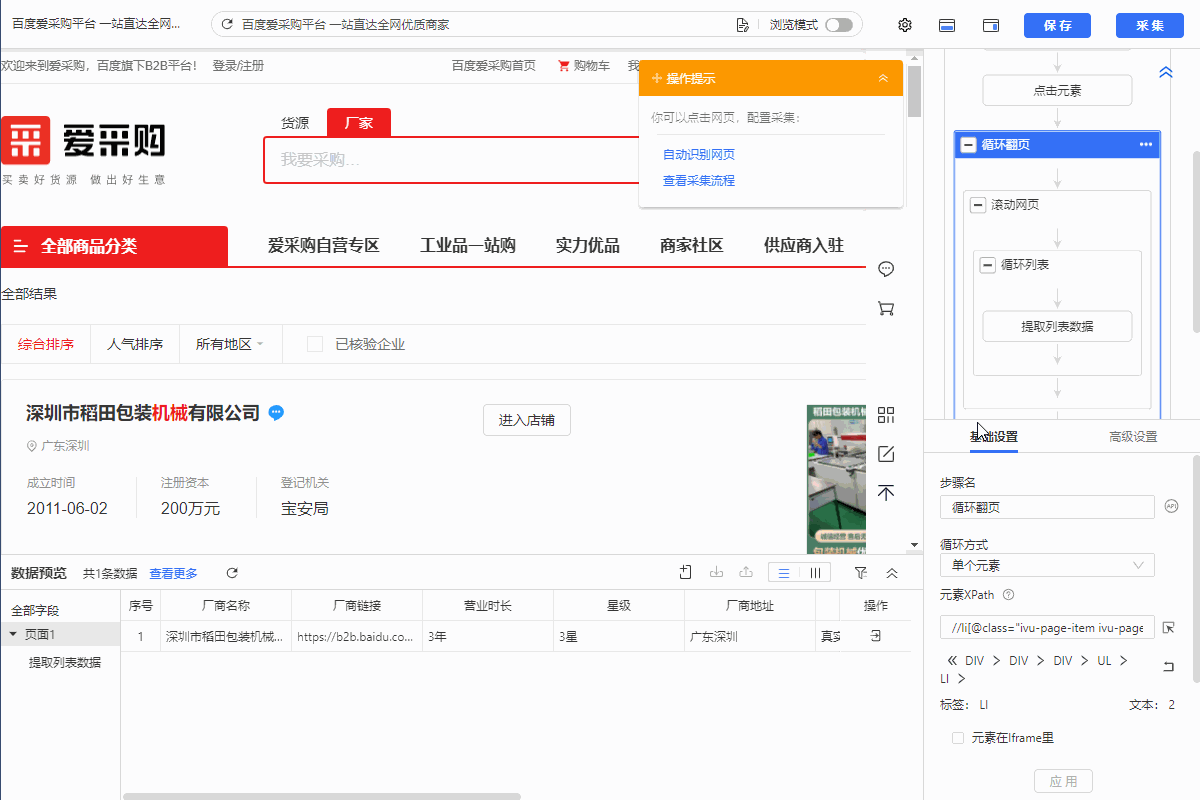
Task: Collapse the data preview panel
Action: coord(892,573)
